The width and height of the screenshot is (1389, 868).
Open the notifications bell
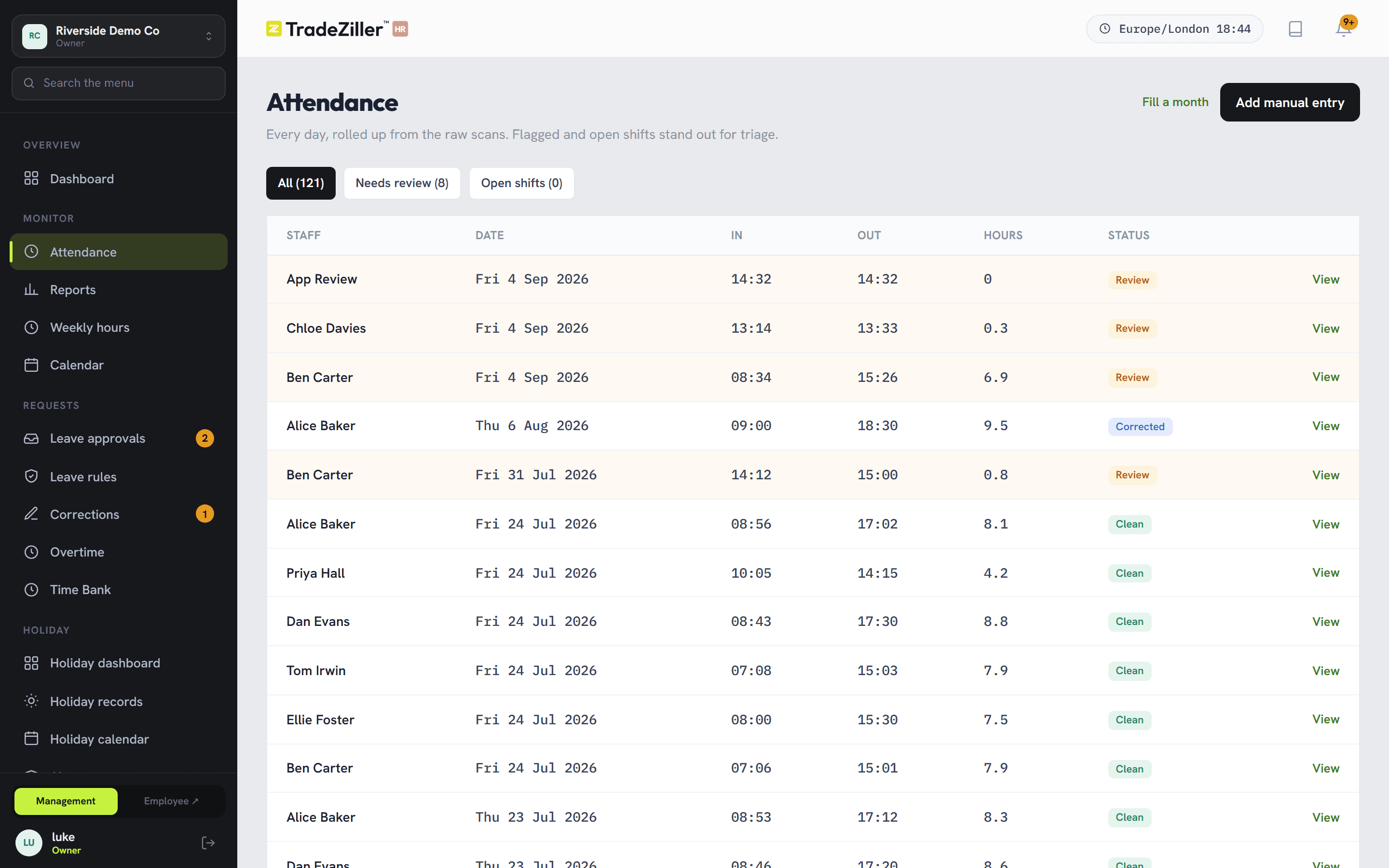coord(1343,29)
